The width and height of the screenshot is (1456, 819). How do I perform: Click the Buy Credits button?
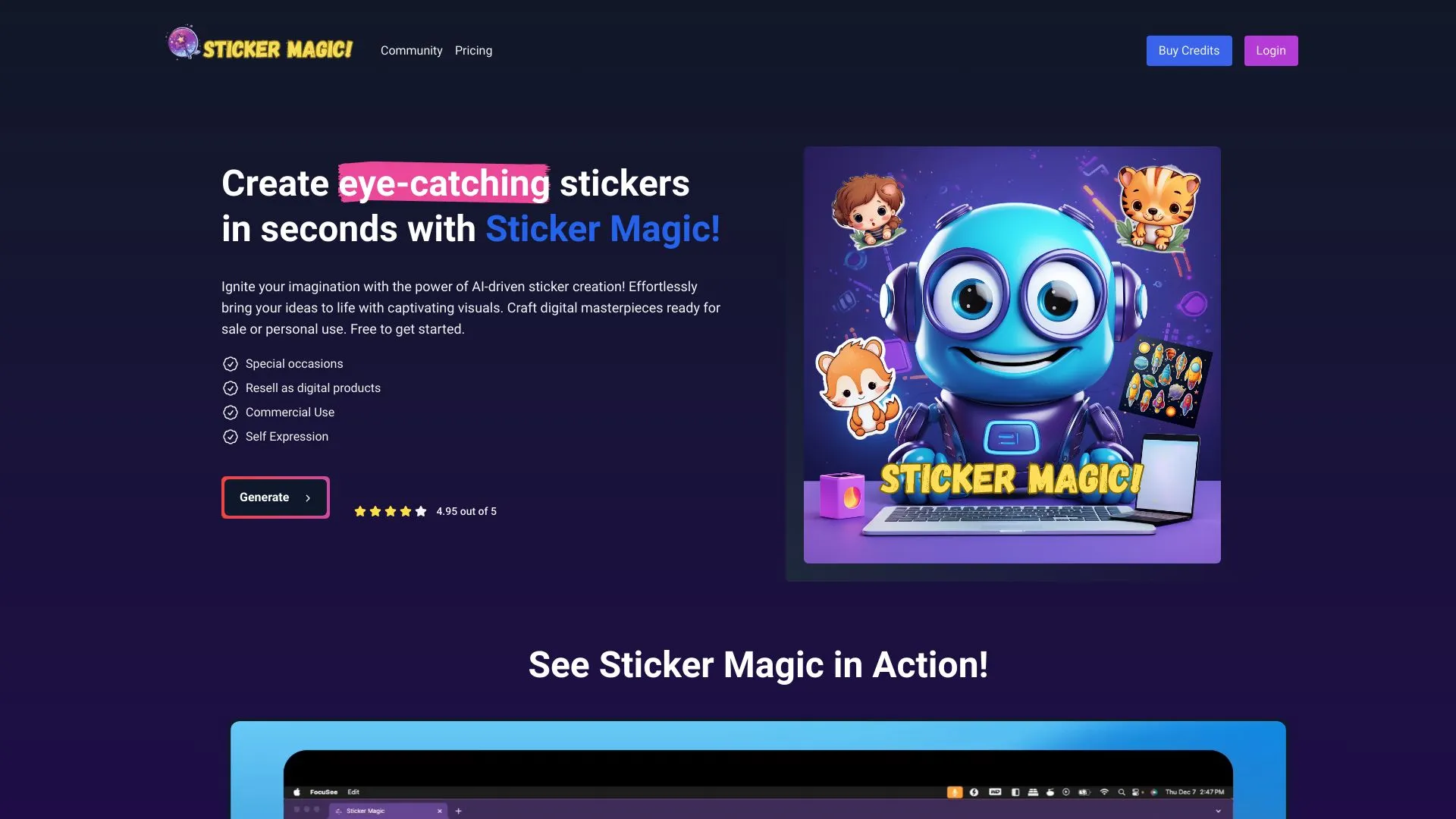(1188, 50)
